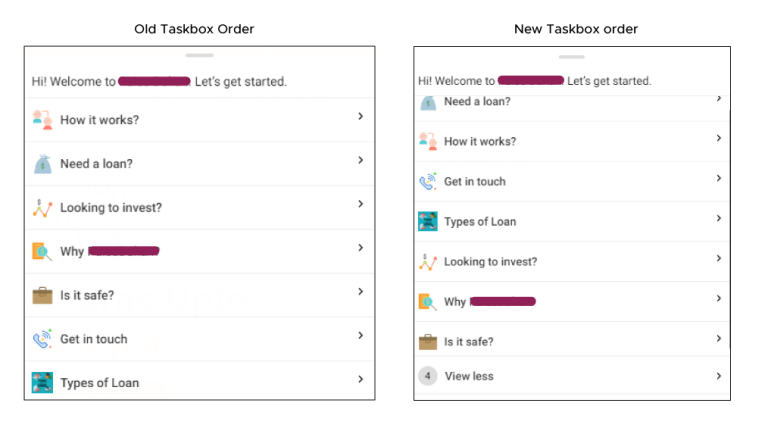Expand How it works chevron in old taskbox

click(360, 117)
